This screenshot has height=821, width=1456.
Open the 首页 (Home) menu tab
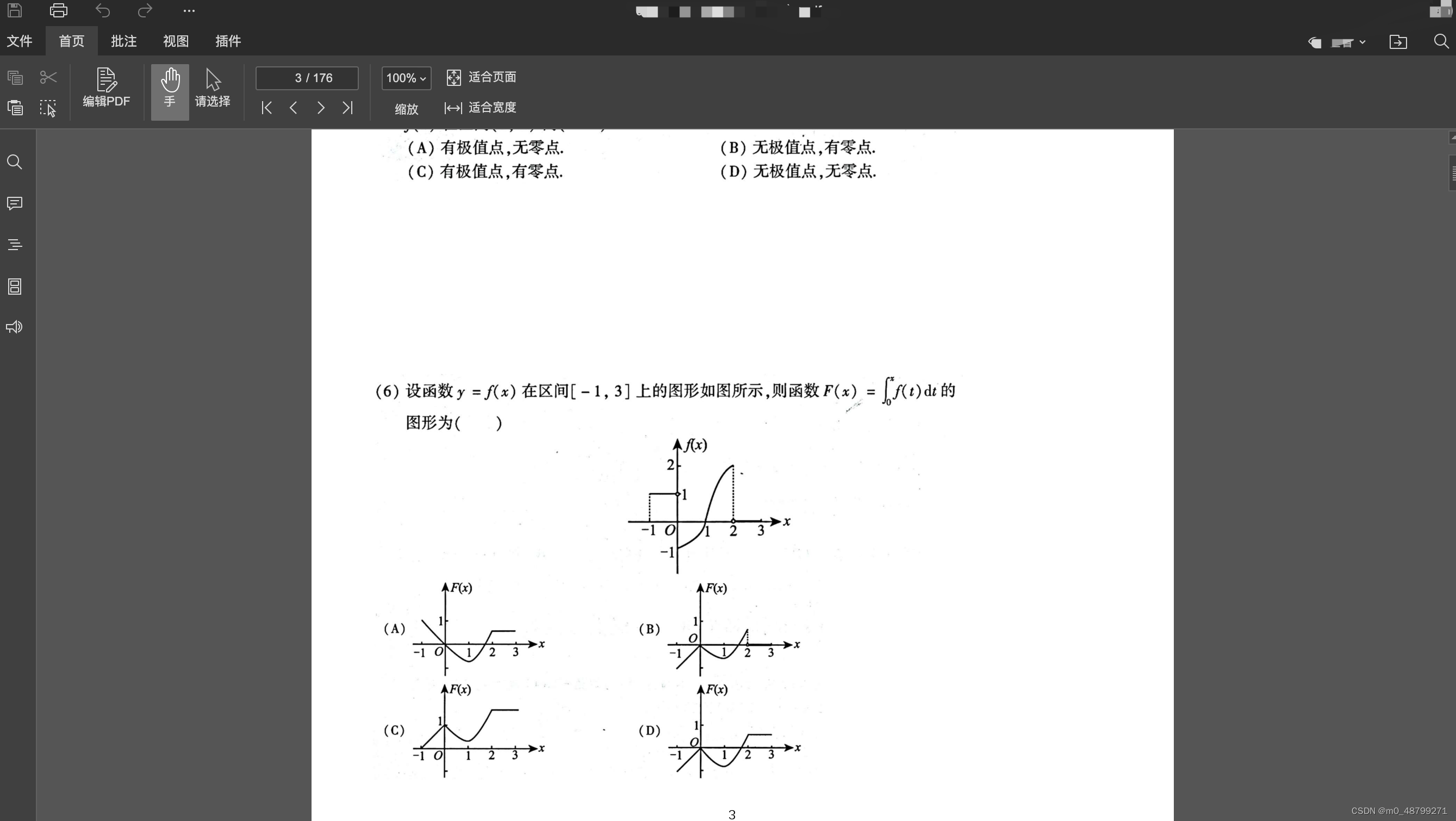[x=71, y=41]
